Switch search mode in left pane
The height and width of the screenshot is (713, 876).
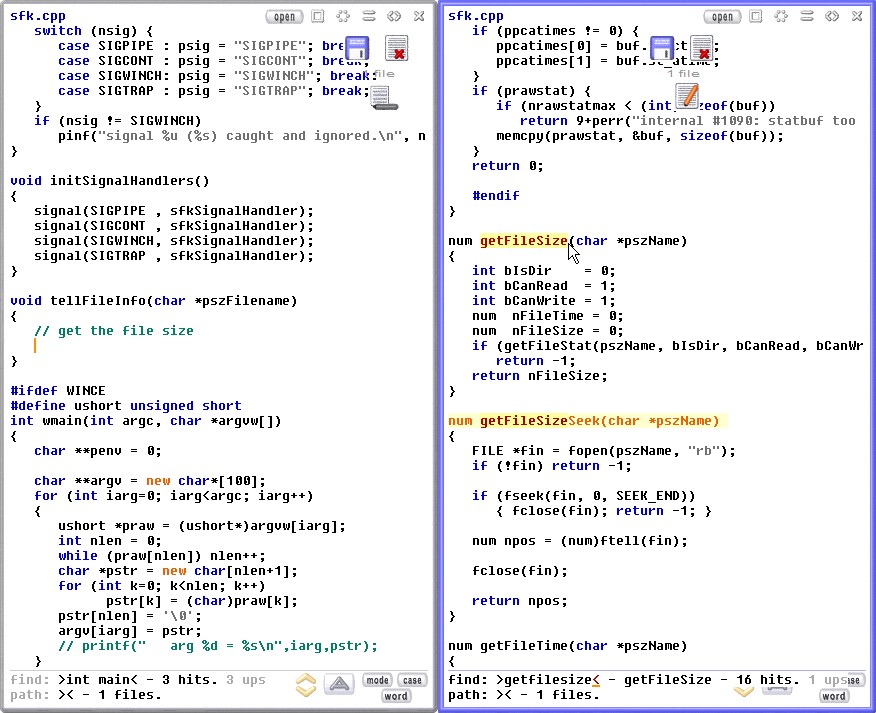point(377,681)
